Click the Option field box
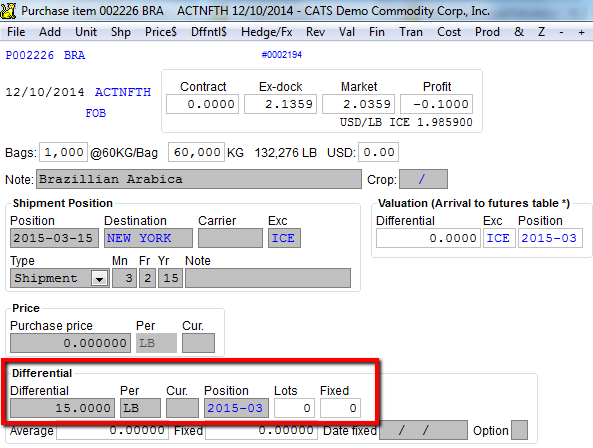Image resolution: width=593 pixels, height=448 pixels. (519, 430)
